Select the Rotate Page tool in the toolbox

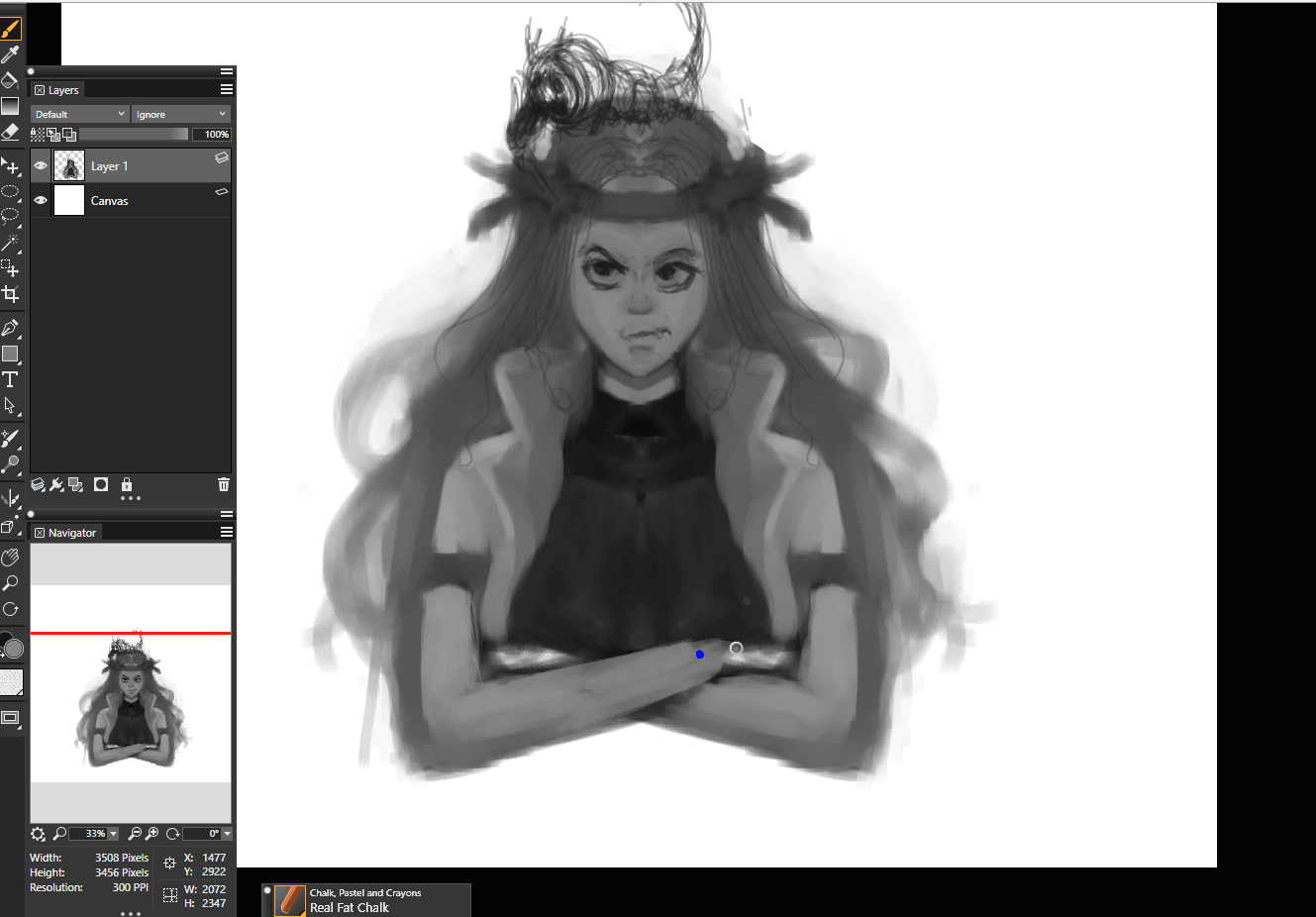point(11,609)
